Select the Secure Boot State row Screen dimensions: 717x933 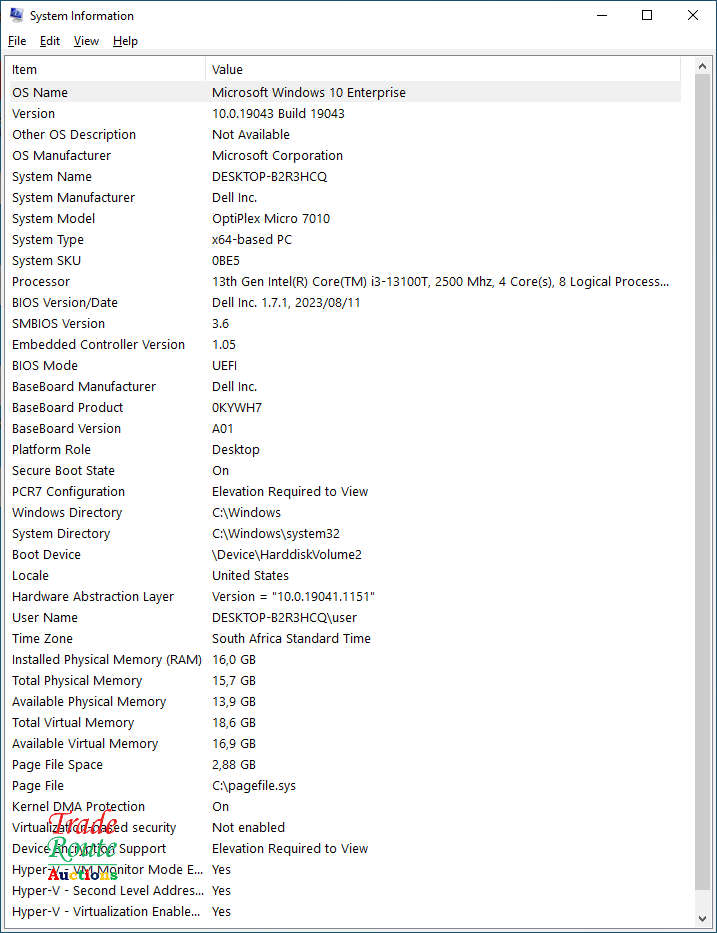(343, 471)
